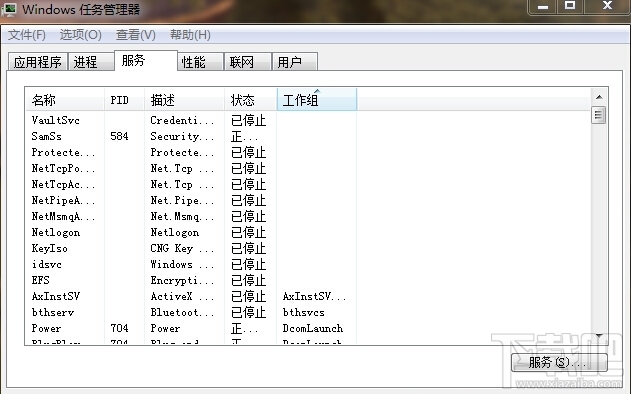Click the Task Manager title bar icon
The height and width of the screenshot is (394, 631).
[x=9, y=9]
